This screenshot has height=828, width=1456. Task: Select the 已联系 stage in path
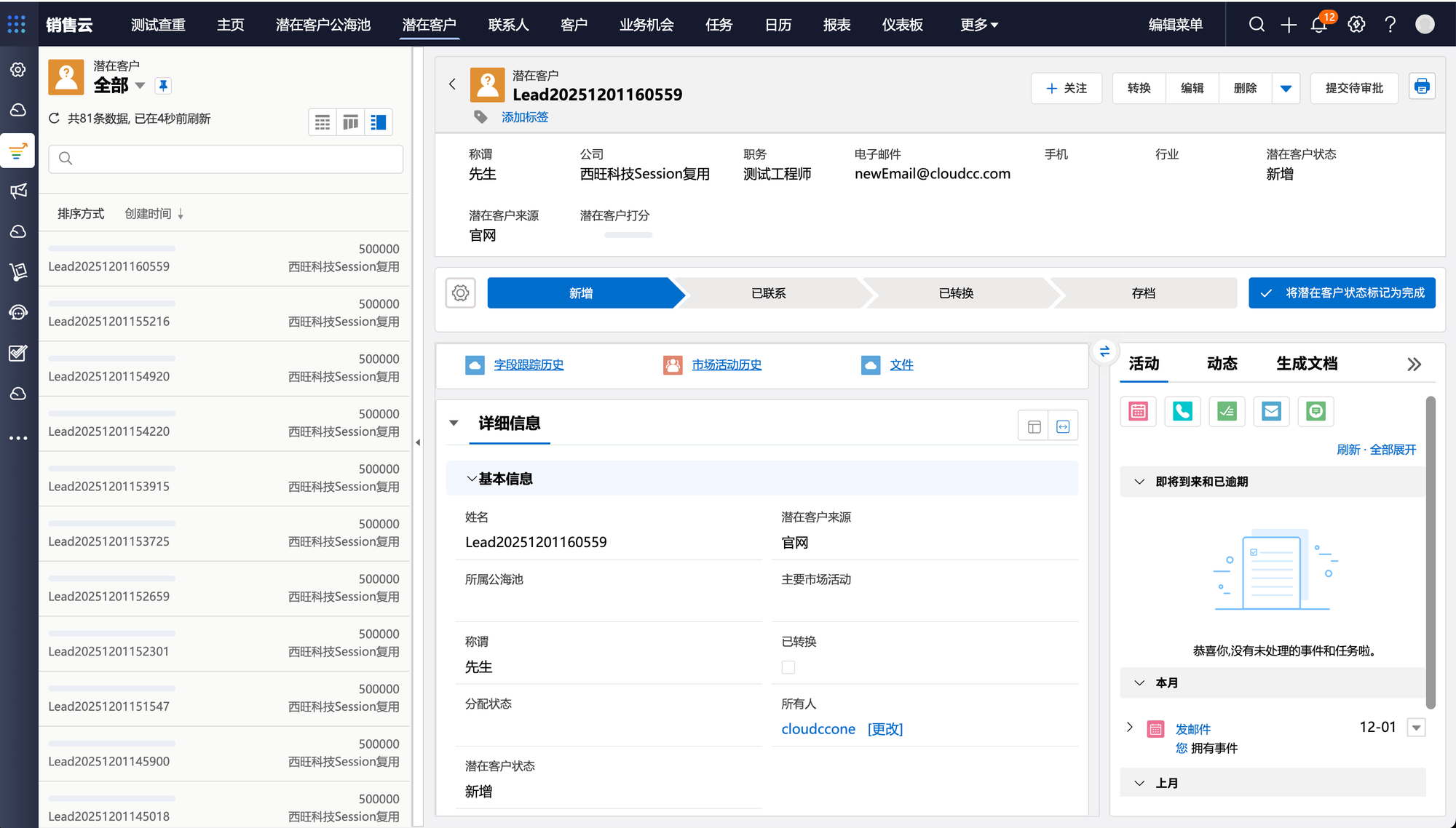point(768,293)
